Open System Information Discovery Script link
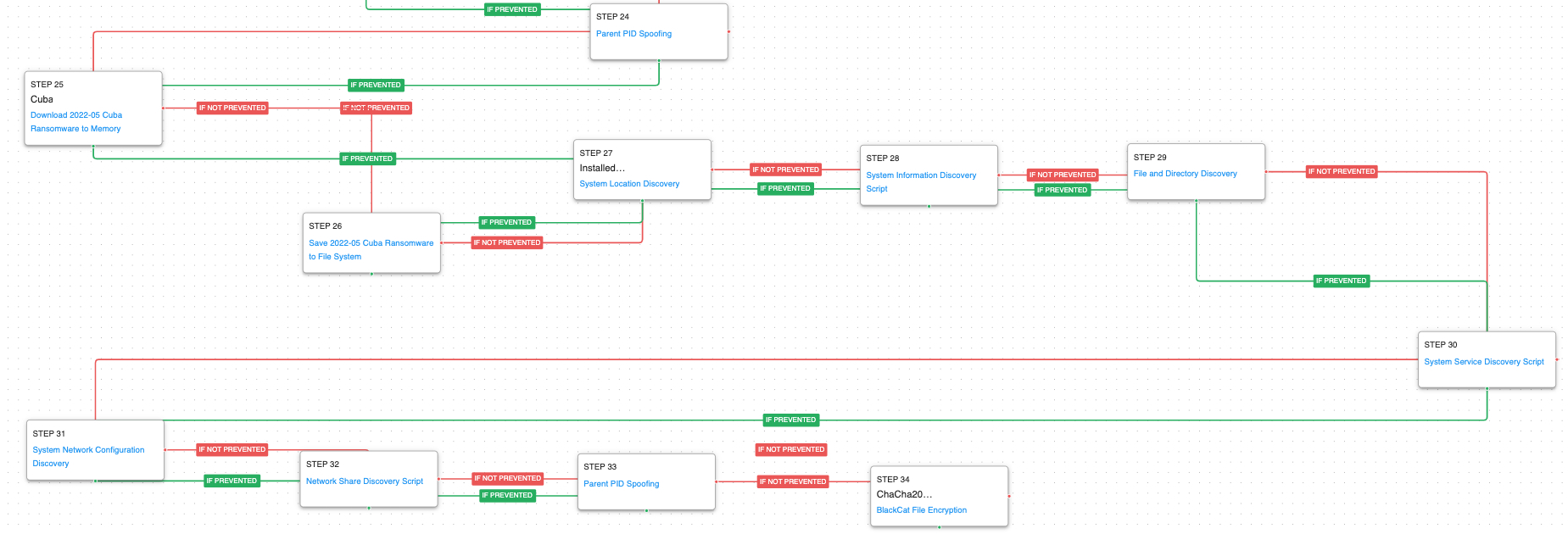Screen dimensions: 1568x534 click(921, 175)
